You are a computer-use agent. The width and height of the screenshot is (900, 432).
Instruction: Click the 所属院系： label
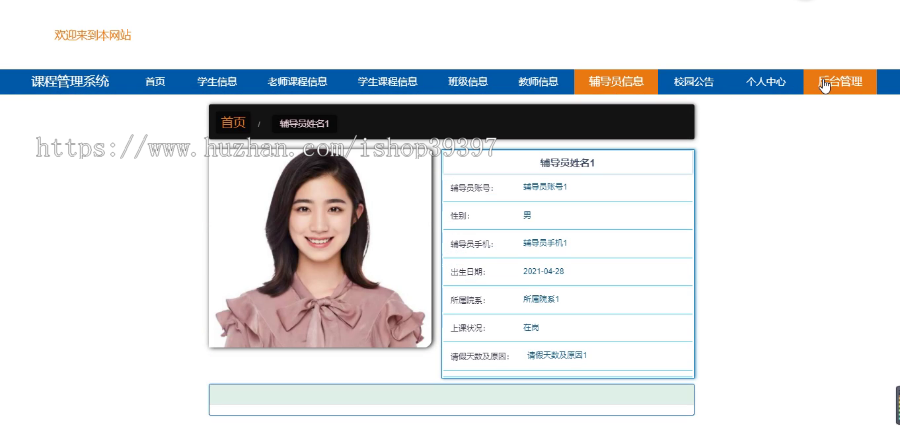coord(468,300)
